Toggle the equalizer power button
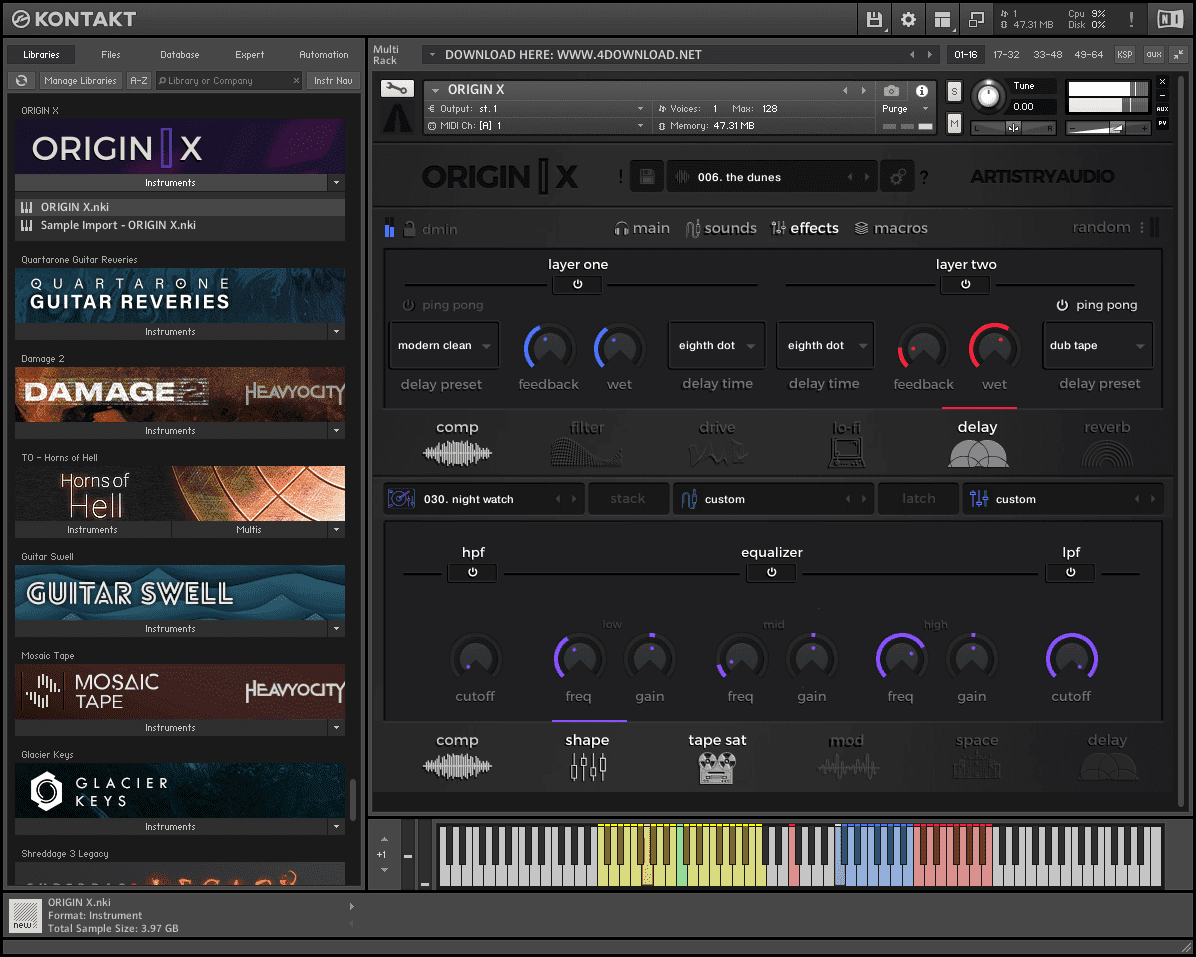Screen dimensions: 1196x957 click(771, 573)
